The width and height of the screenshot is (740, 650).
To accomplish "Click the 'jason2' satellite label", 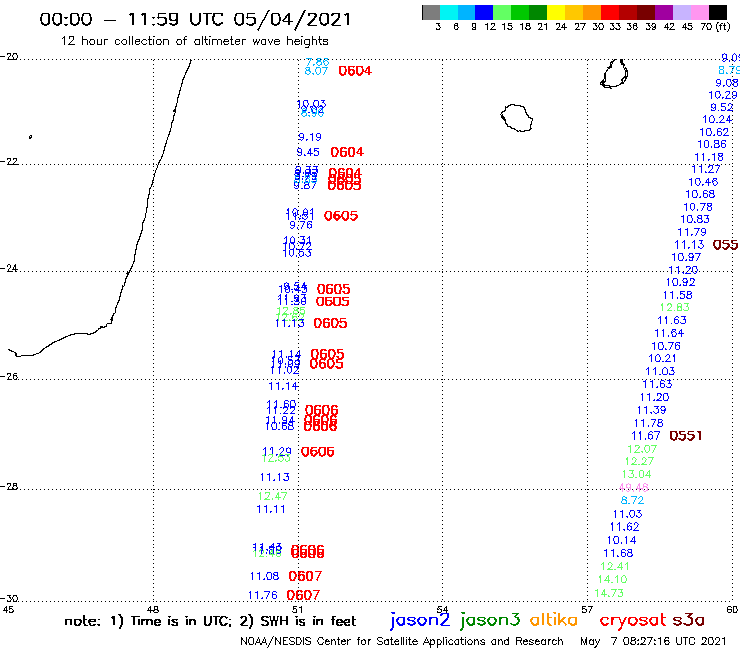I will pyautogui.click(x=420, y=620).
